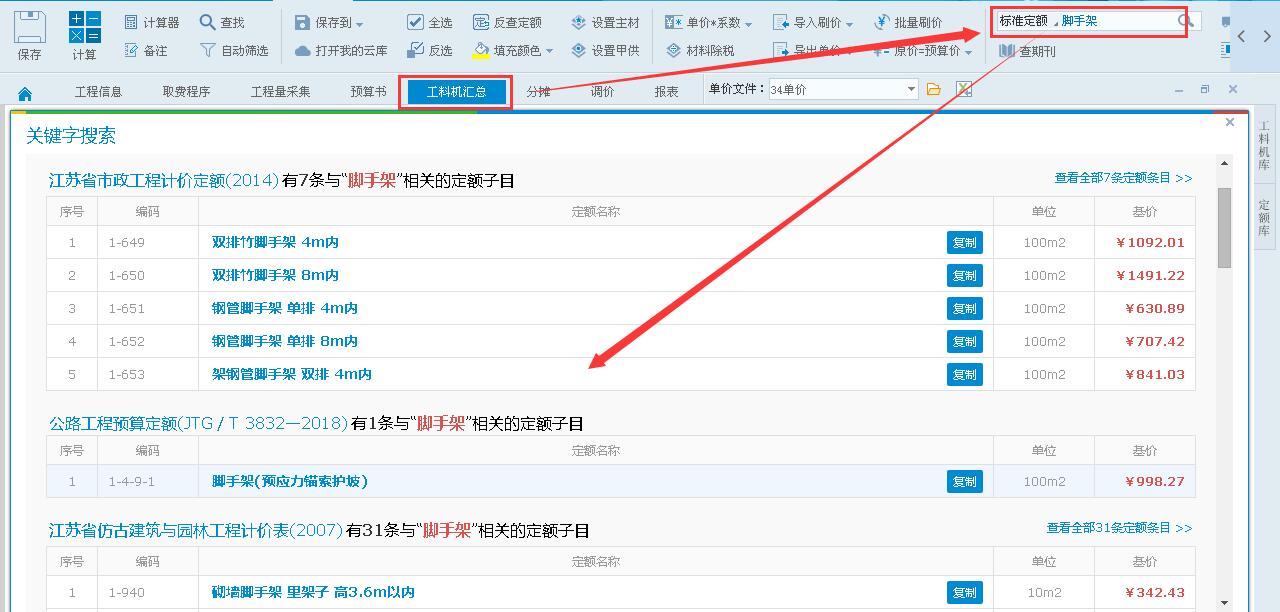Open the 脚手架(预应力锚索护坡) quota item
The height and width of the screenshot is (612, 1280).
(x=290, y=481)
